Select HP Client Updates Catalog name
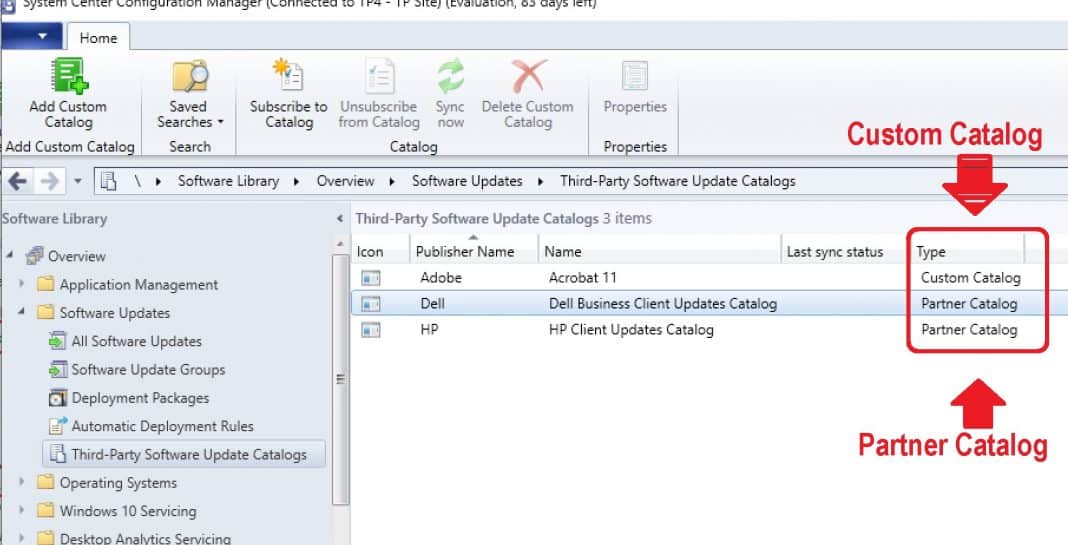Image resolution: width=1068 pixels, height=545 pixels. click(x=631, y=330)
